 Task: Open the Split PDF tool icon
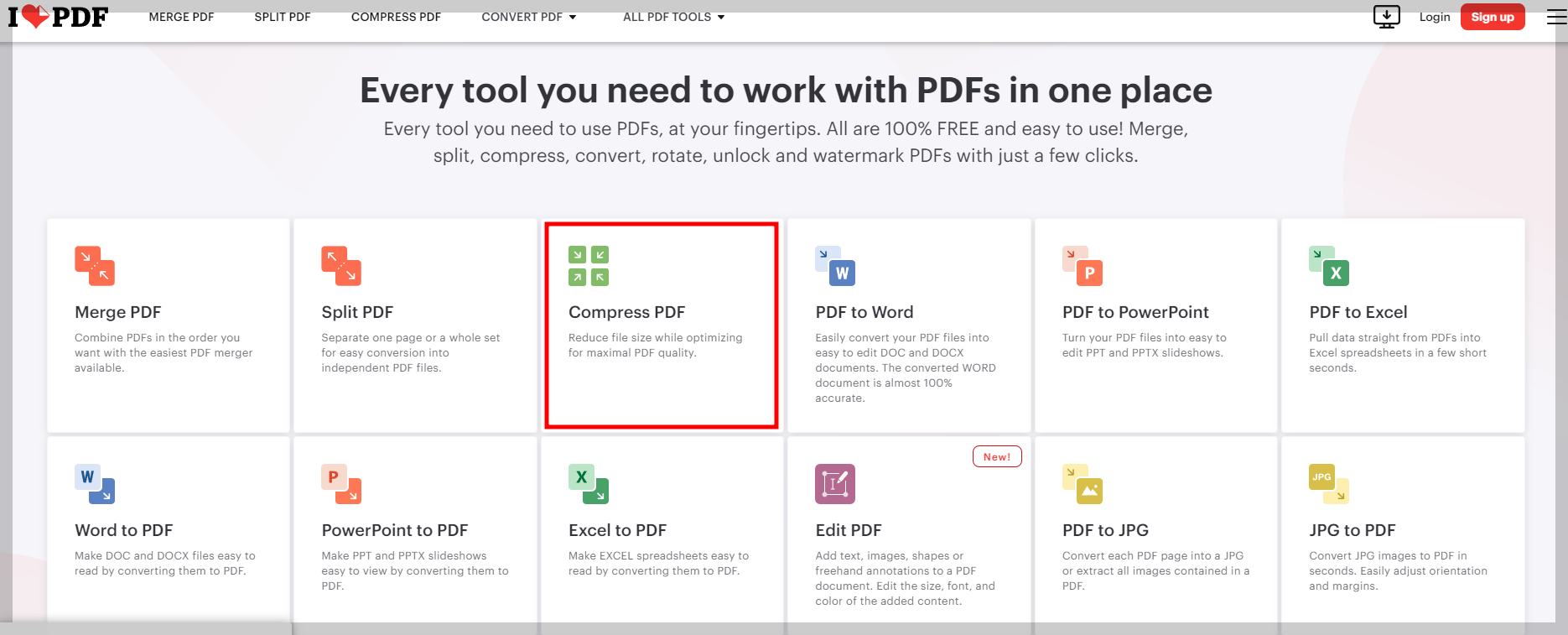[x=341, y=266]
